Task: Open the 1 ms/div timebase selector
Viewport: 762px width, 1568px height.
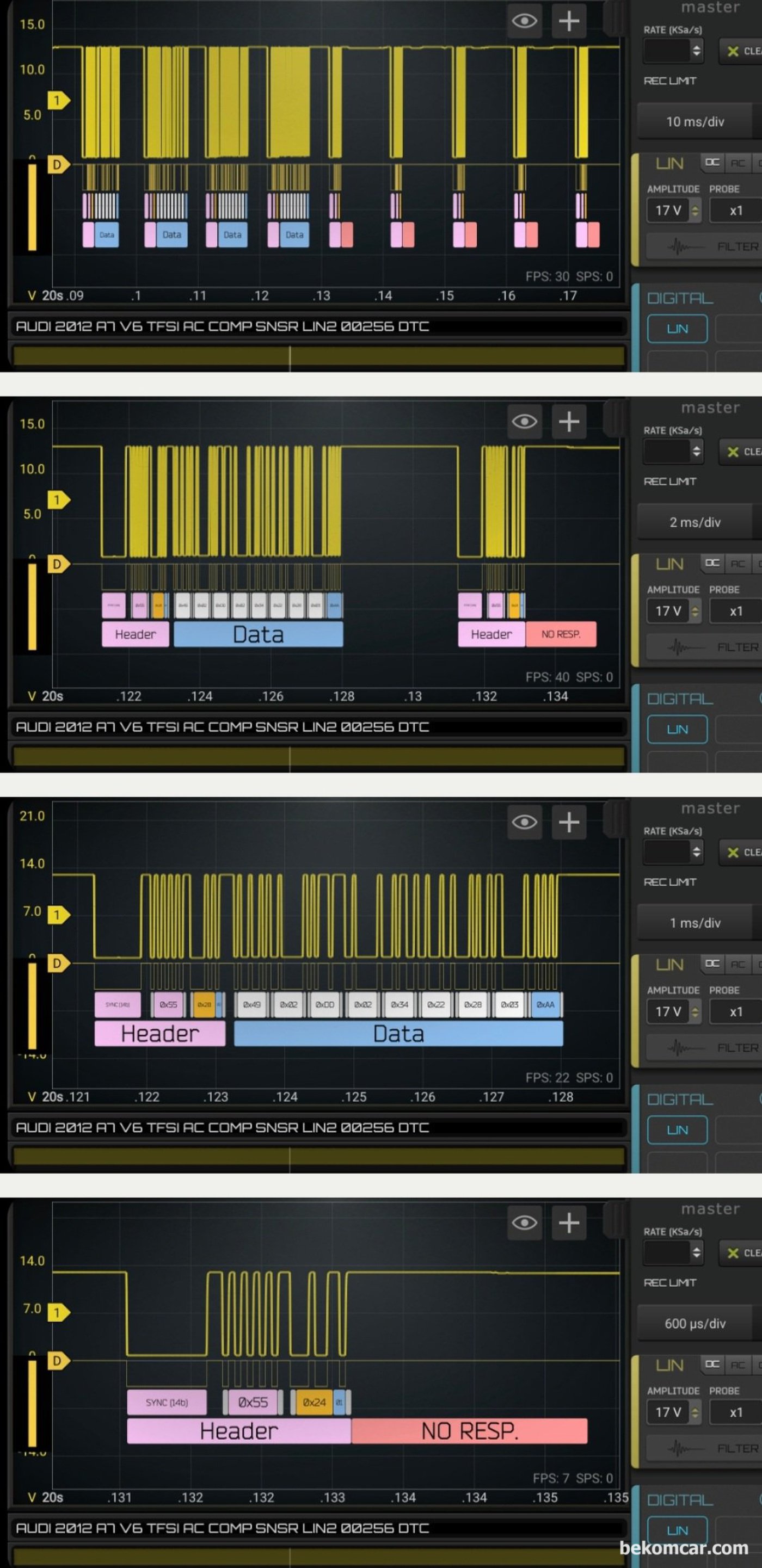Action: point(695,923)
